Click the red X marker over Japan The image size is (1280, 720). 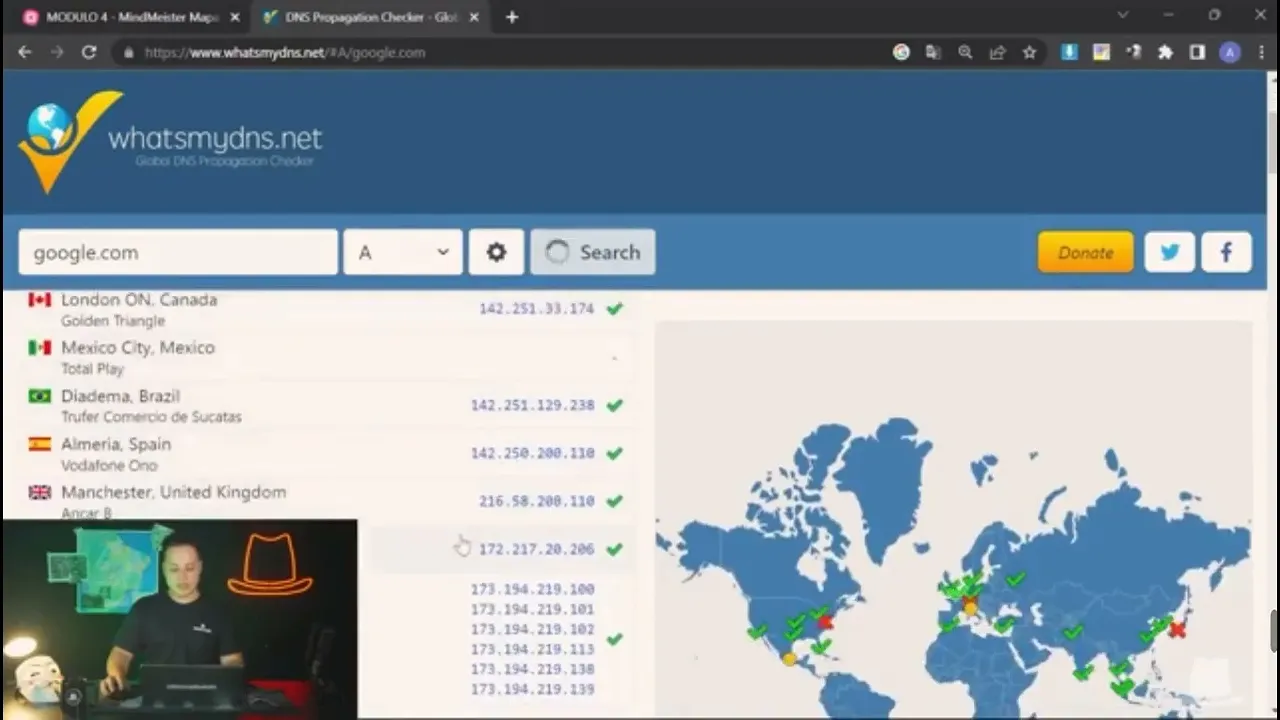(x=1177, y=630)
